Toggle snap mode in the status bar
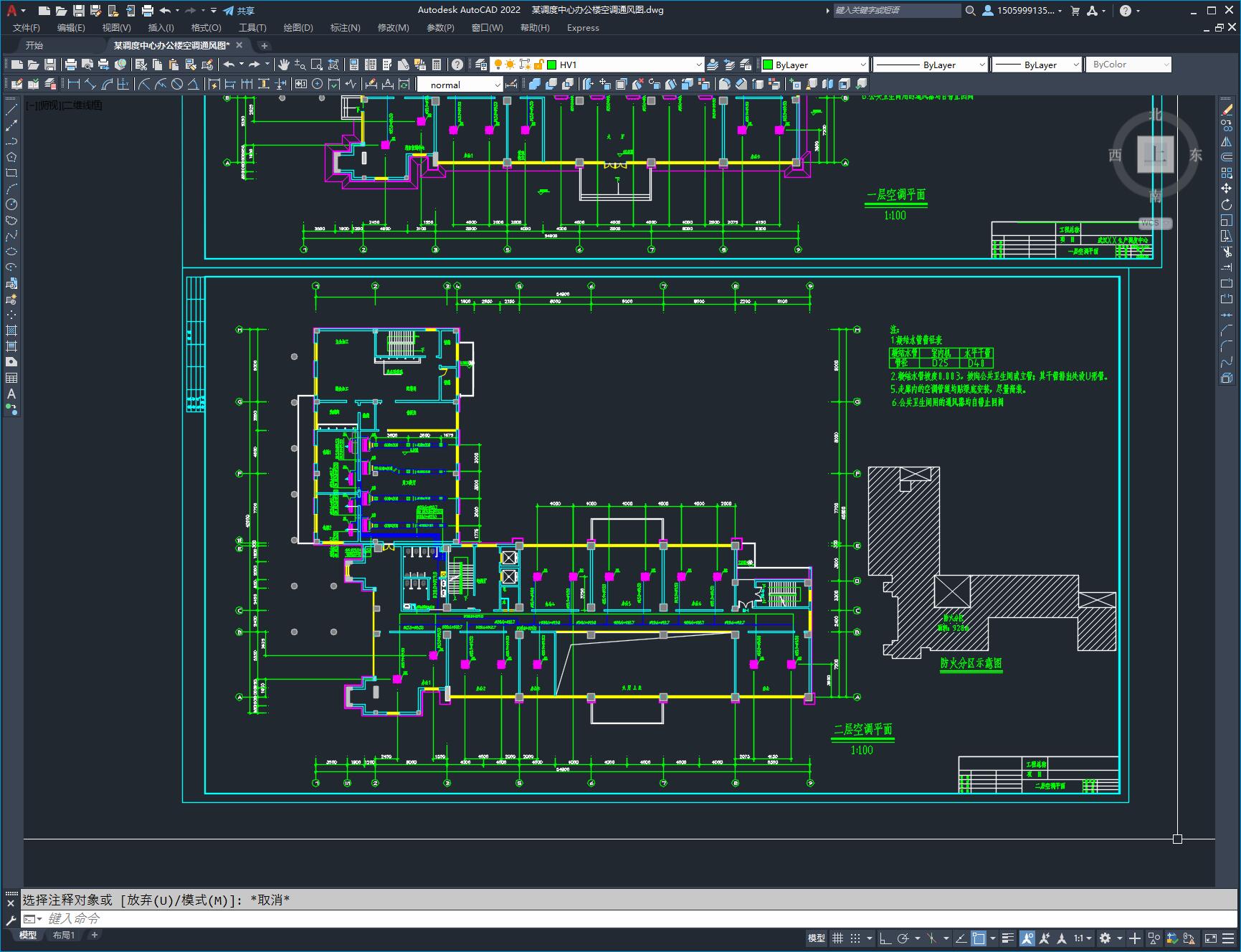 (855, 938)
